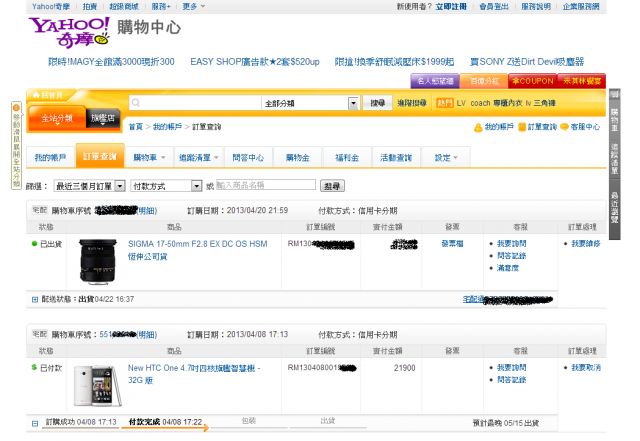Click the 超級商城 link in top bar
Screen dimensions: 640x441
124,7
